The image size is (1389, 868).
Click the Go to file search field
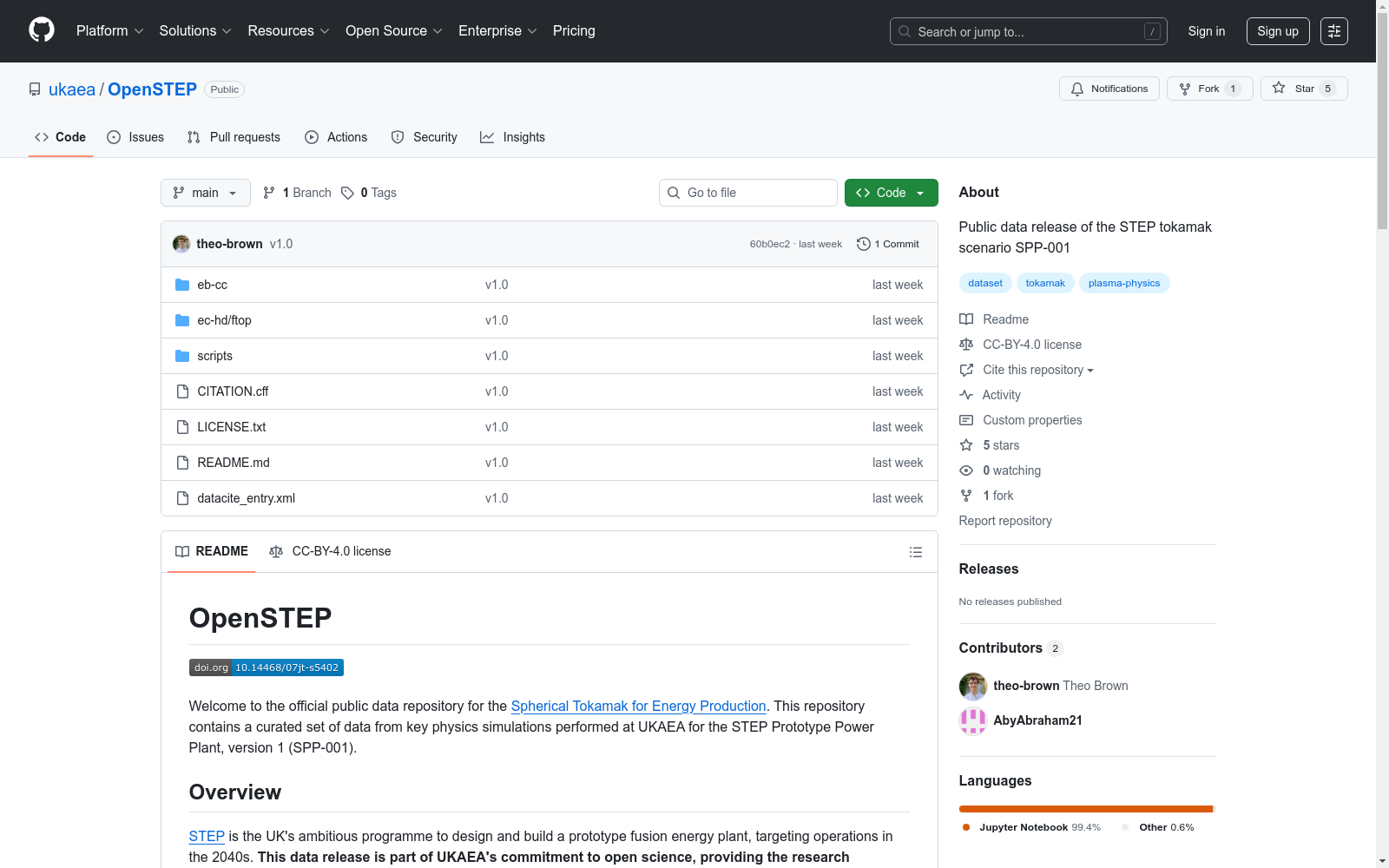pyautogui.click(x=748, y=193)
